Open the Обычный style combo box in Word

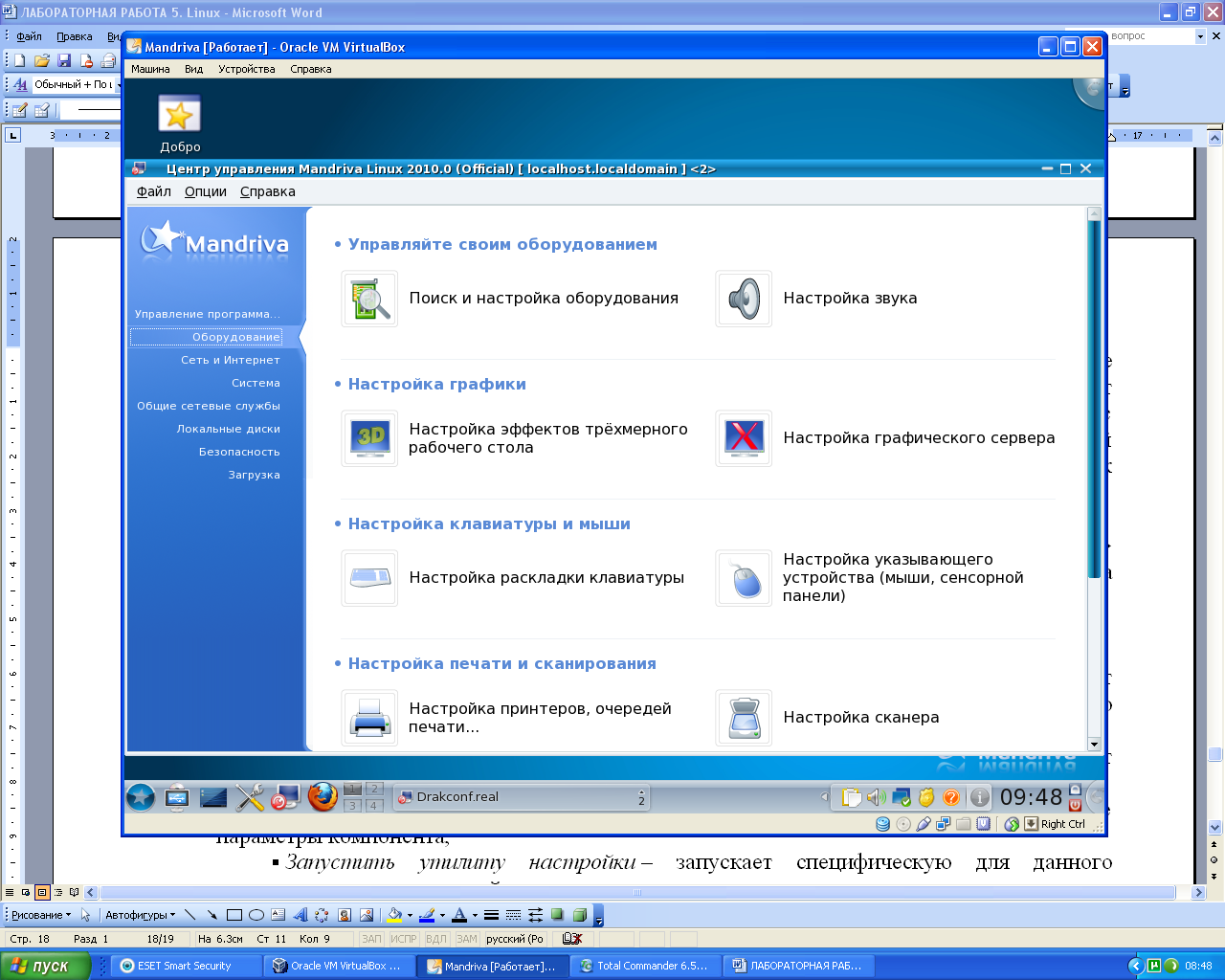point(76,84)
